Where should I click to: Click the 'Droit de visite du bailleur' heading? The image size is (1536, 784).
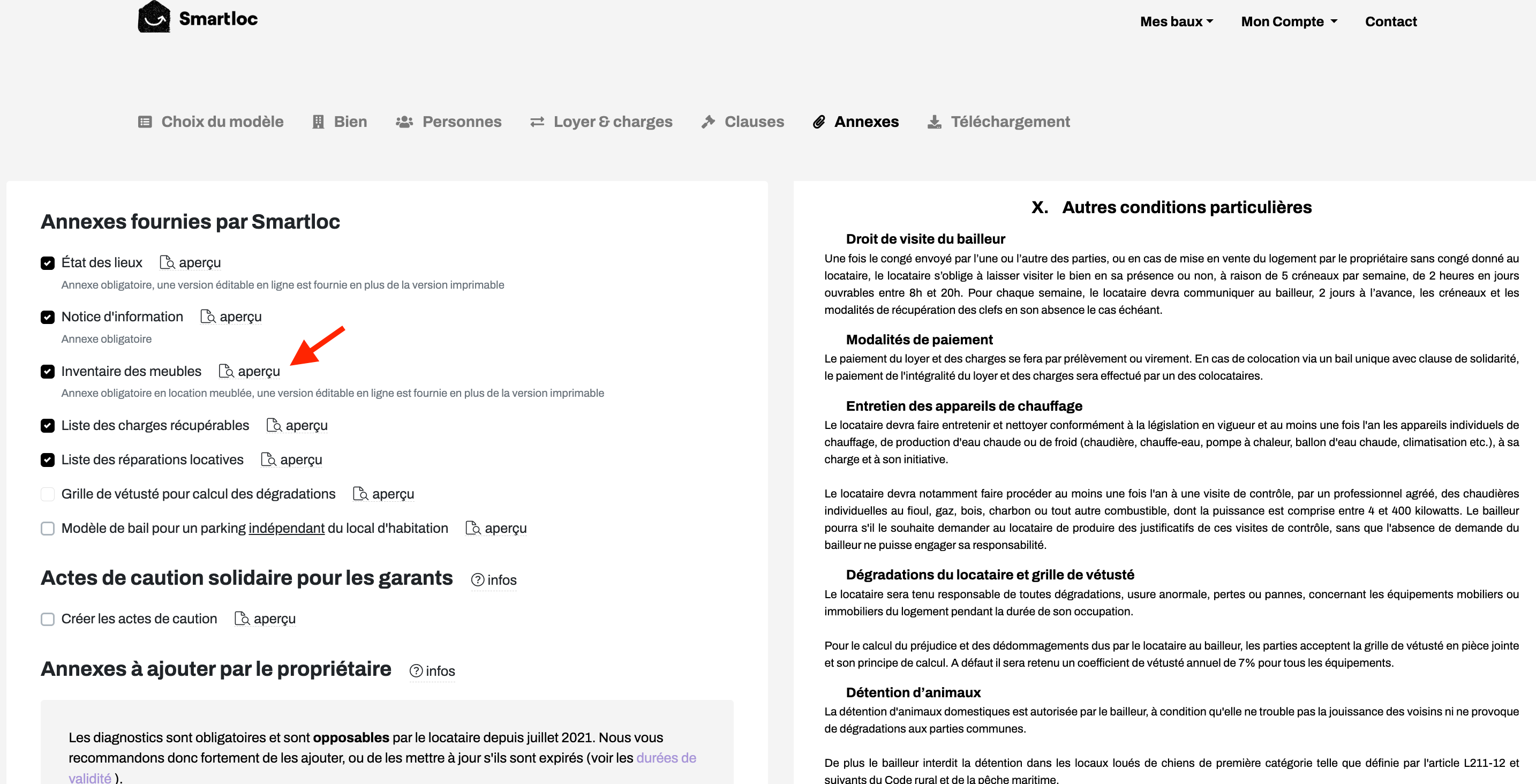tap(925, 239)
